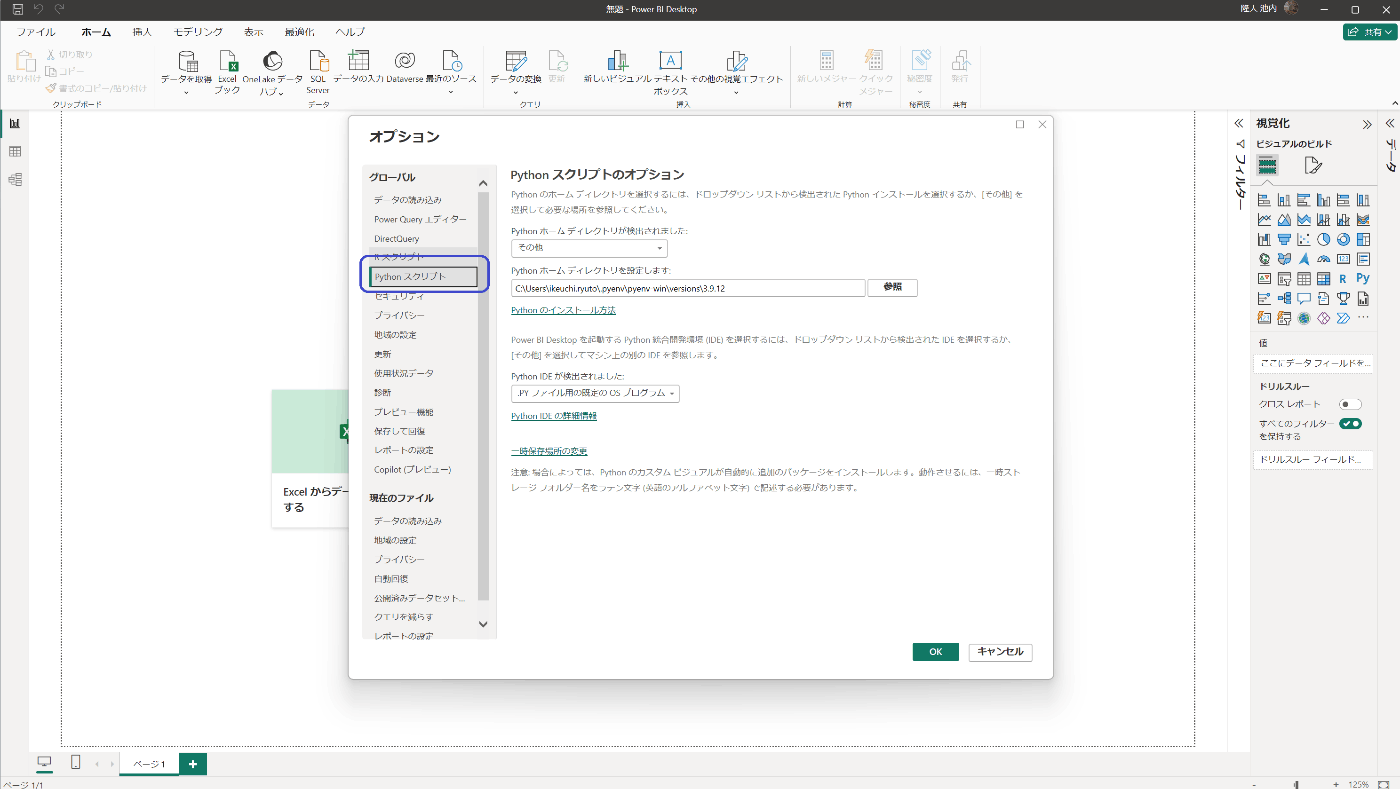The width and height of the screenshot is (1400, 789).
Task: Switch to report view in left sidebar
Action: click(15, 123)
